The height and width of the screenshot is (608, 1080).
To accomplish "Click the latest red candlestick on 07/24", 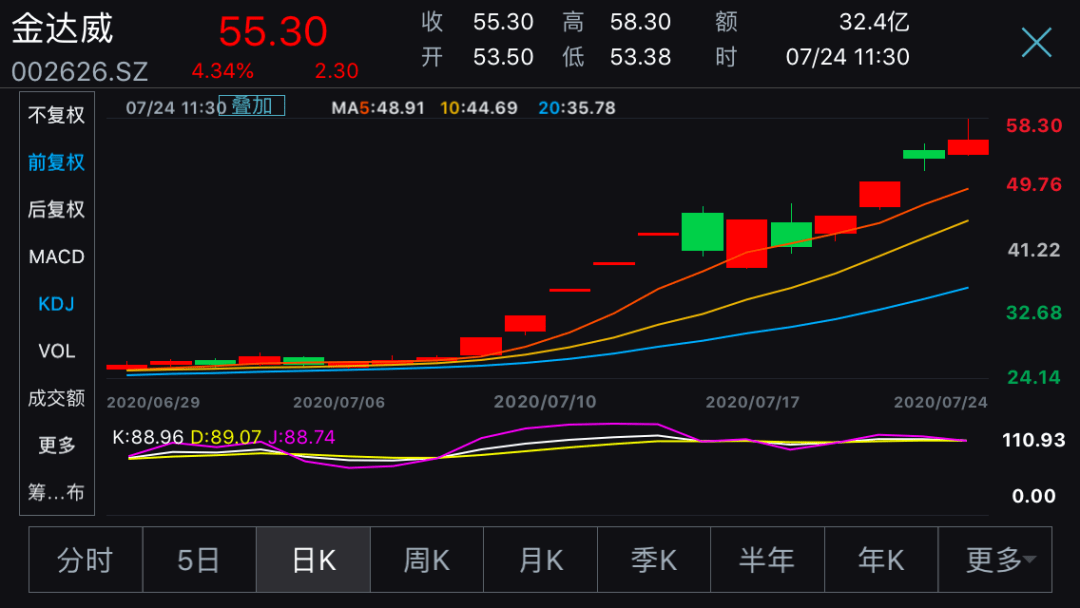I will (968, 147).
